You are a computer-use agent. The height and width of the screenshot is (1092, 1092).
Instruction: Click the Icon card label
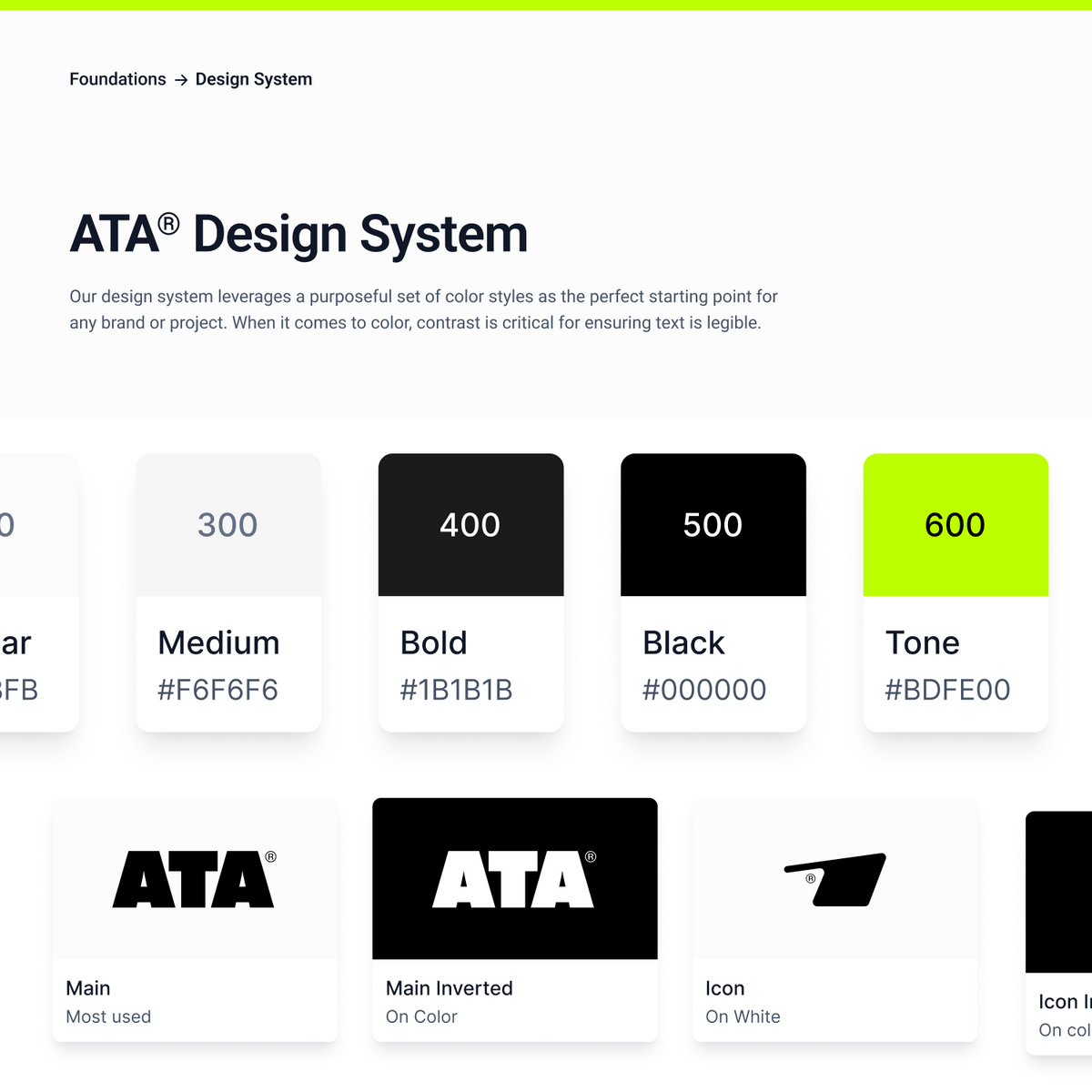pos(725,988)
